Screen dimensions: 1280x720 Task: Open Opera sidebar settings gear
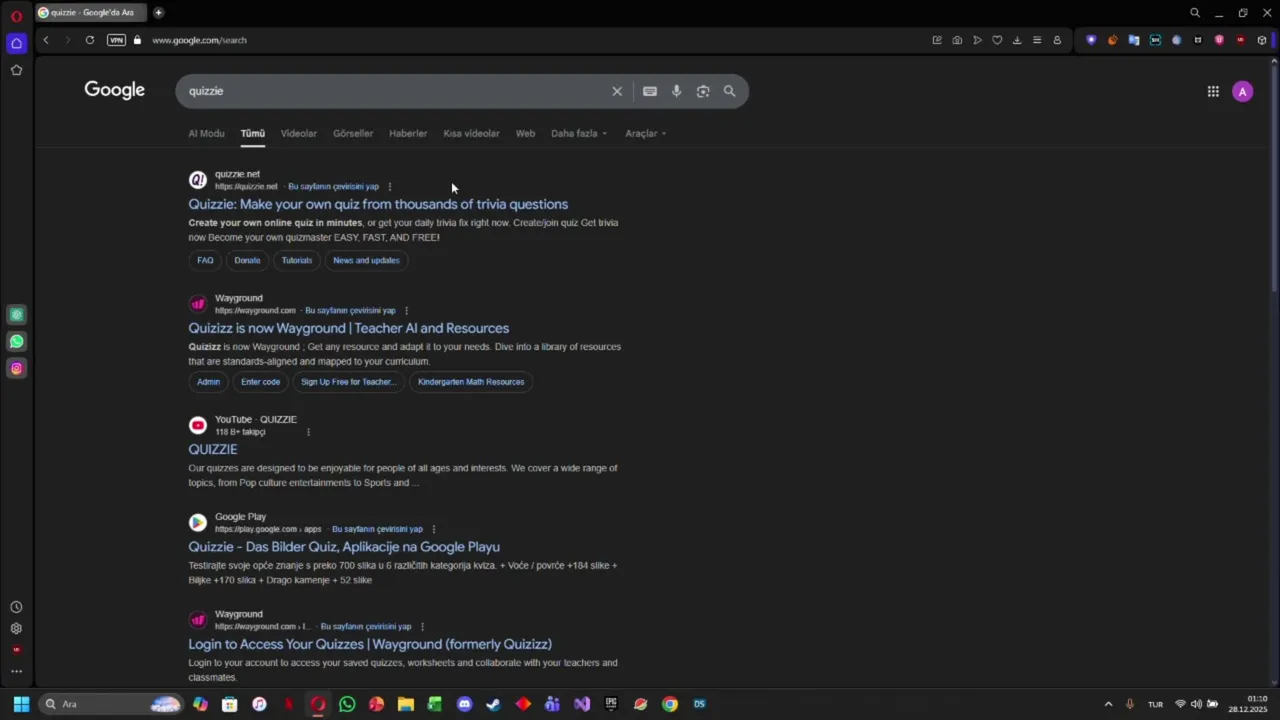coord(16,629)
